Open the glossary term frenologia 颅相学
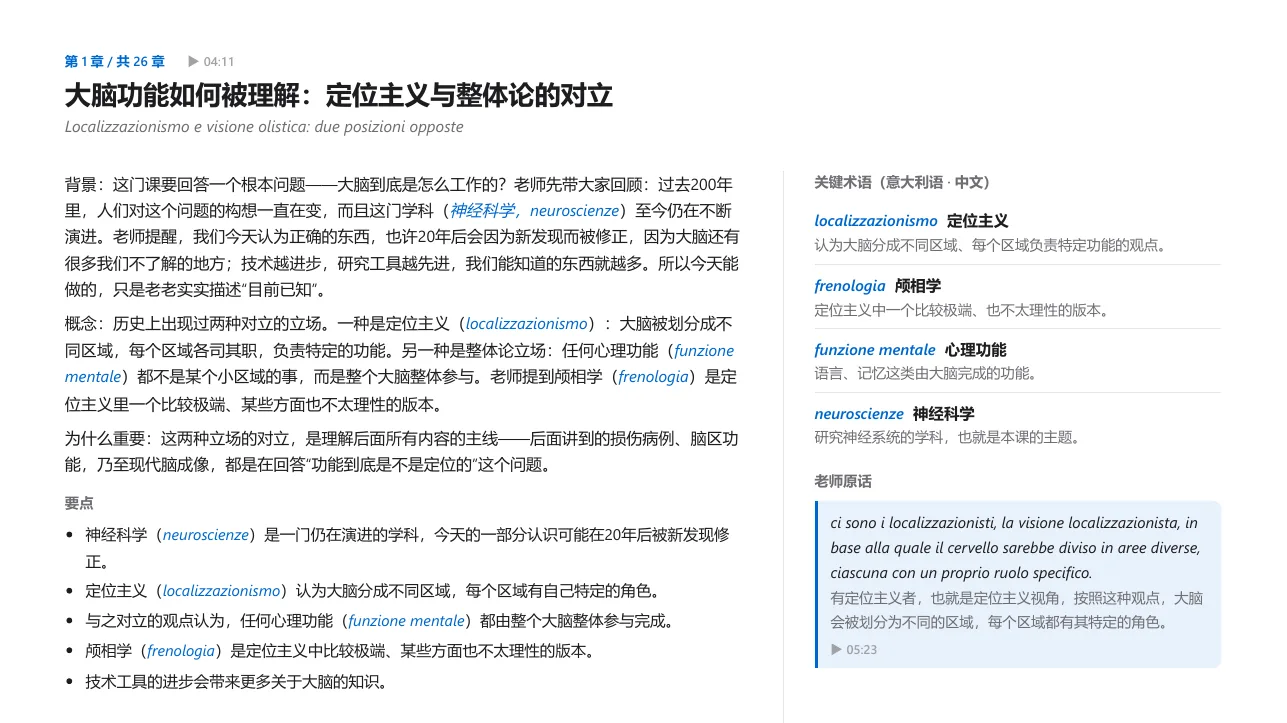The image size is (1287, 723). tap(877, 286)
